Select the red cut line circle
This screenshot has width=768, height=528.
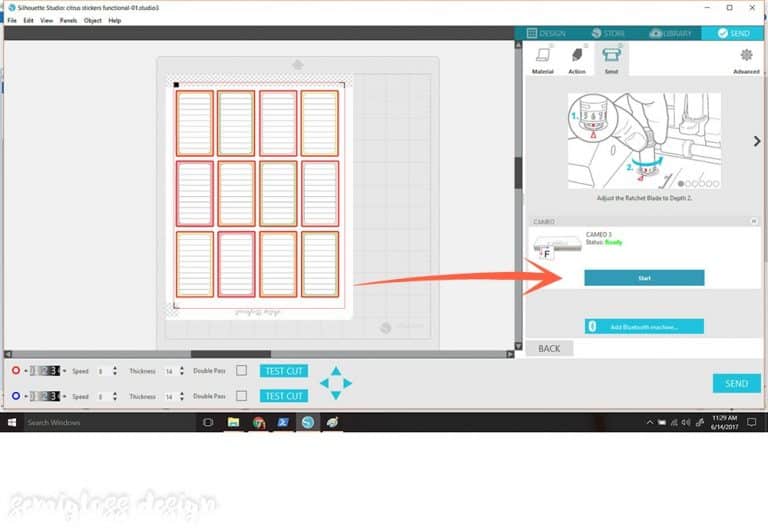[x=16, y=371]
